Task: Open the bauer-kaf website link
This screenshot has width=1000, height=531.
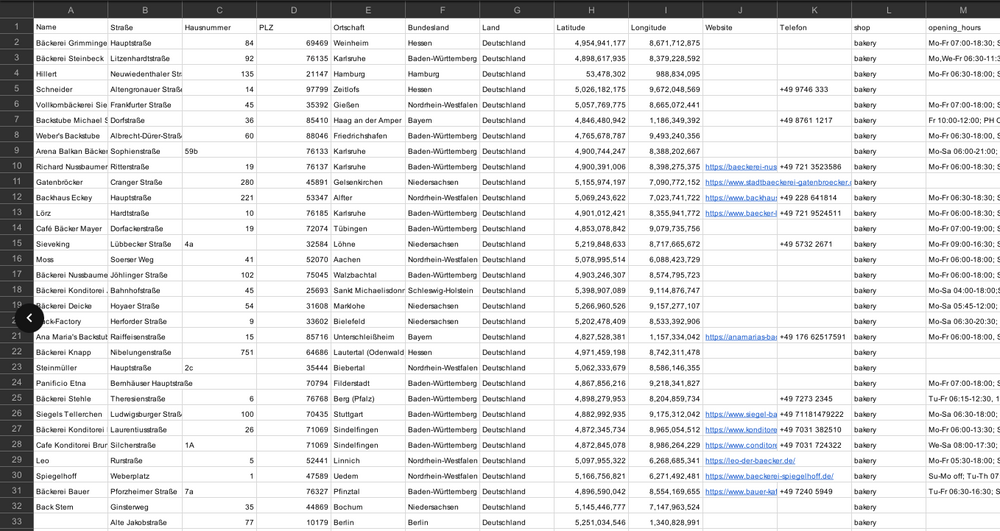Action: [x=740, y=491]
